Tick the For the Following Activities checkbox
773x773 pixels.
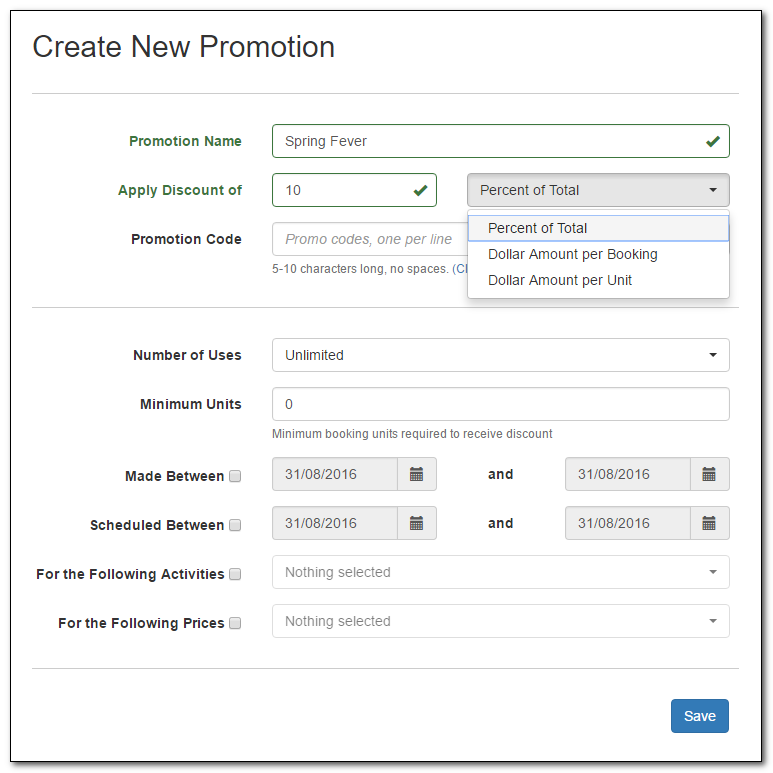coord(235,574)
